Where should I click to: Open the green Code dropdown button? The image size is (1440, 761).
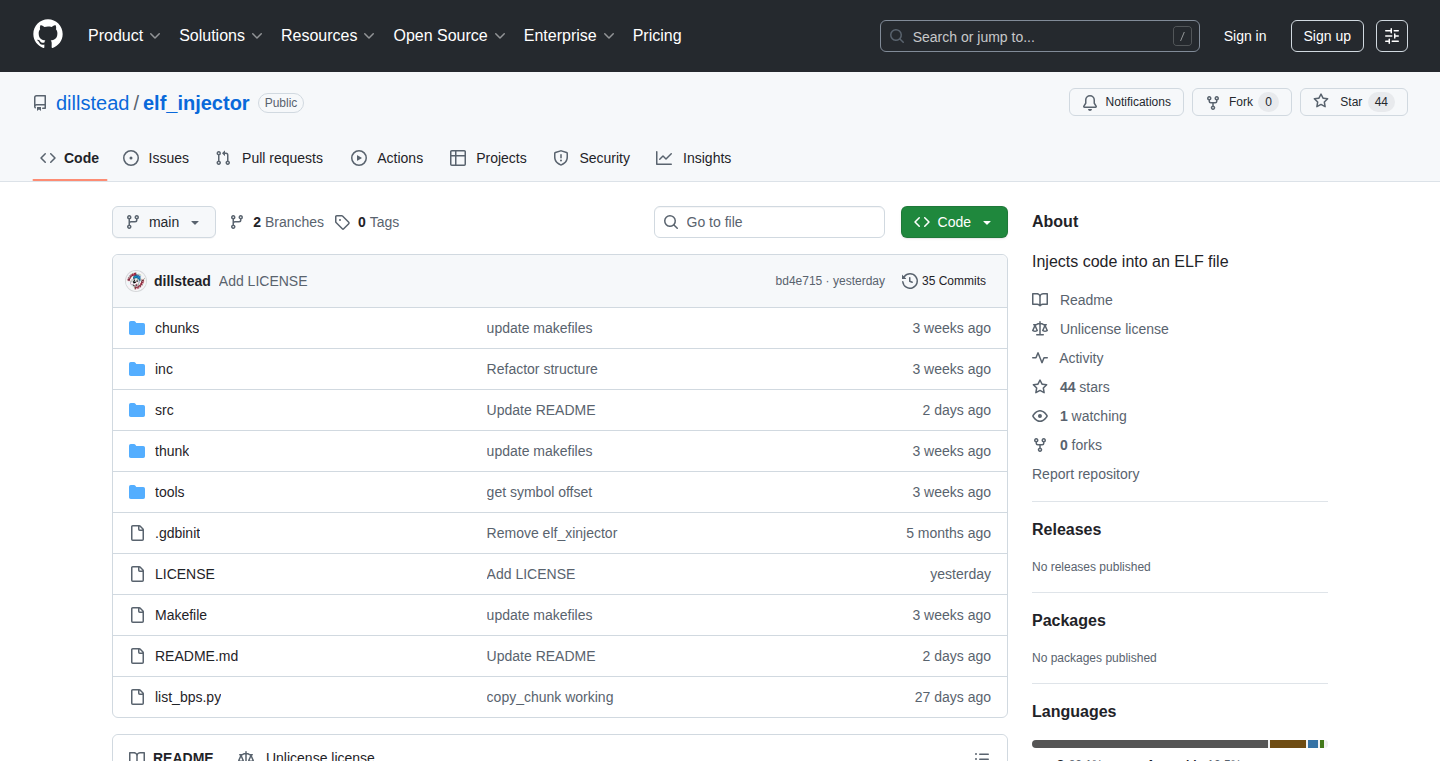pos(954,222)
